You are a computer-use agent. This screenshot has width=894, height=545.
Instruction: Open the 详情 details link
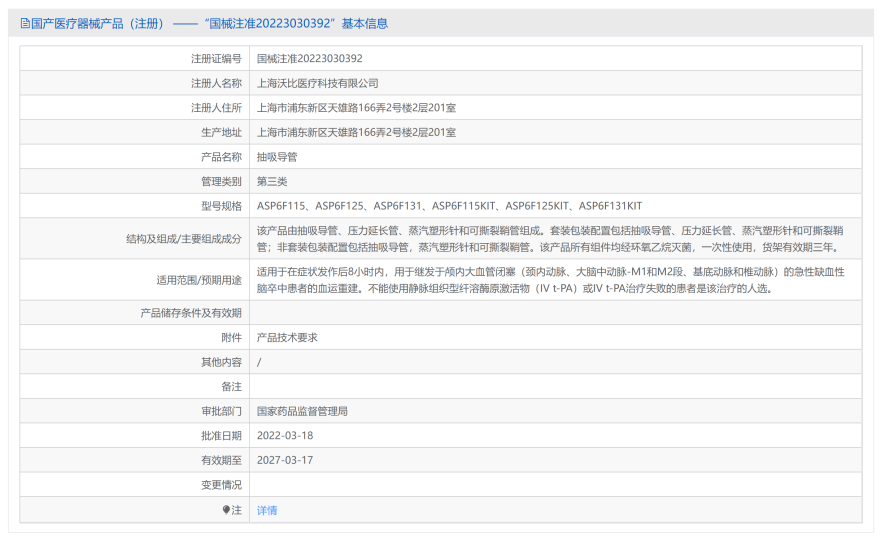pyautogui.click(x=267, y=510)
